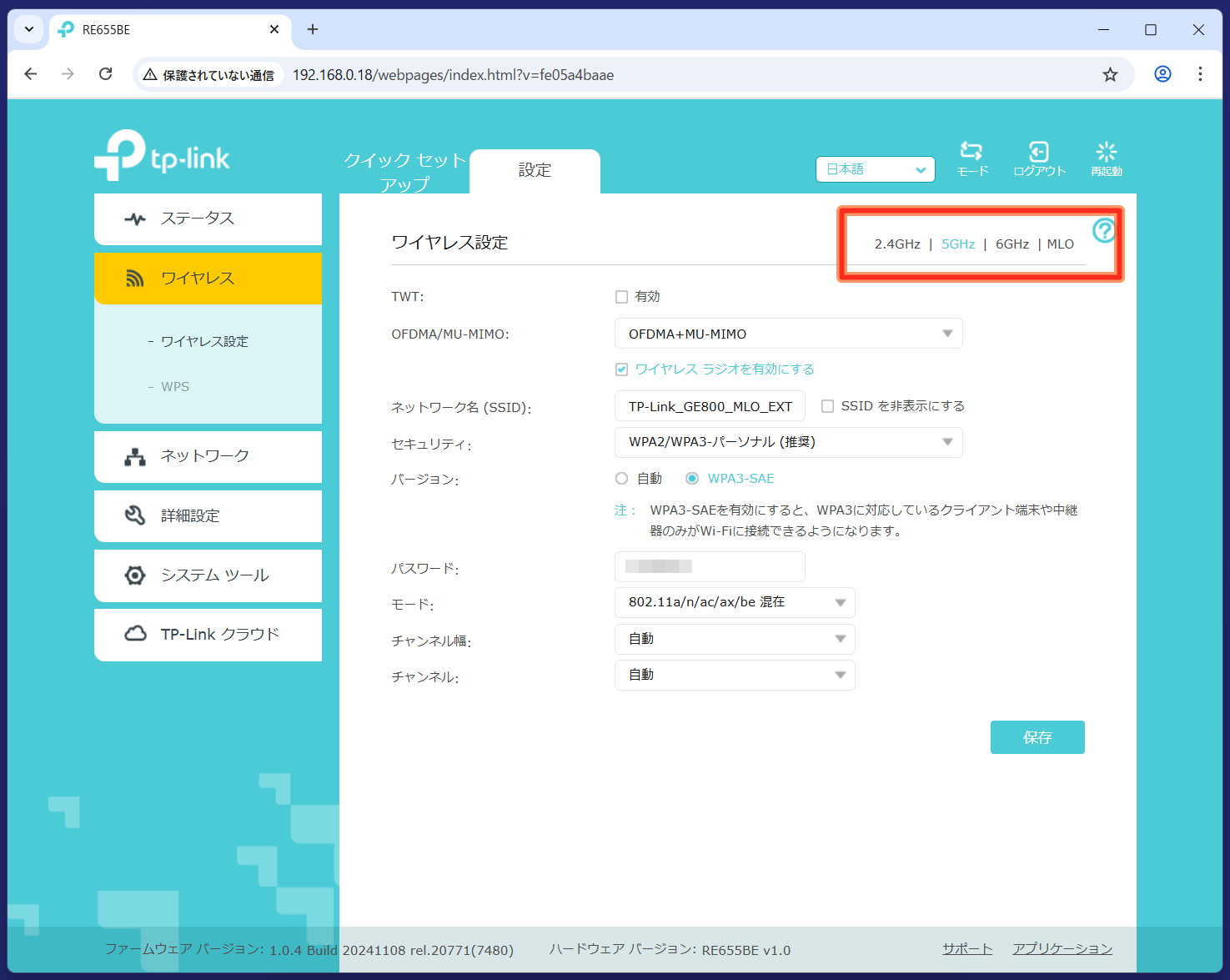Select the 自動 version radio button
Screen dimensions: 1230x980
(621, 479)
